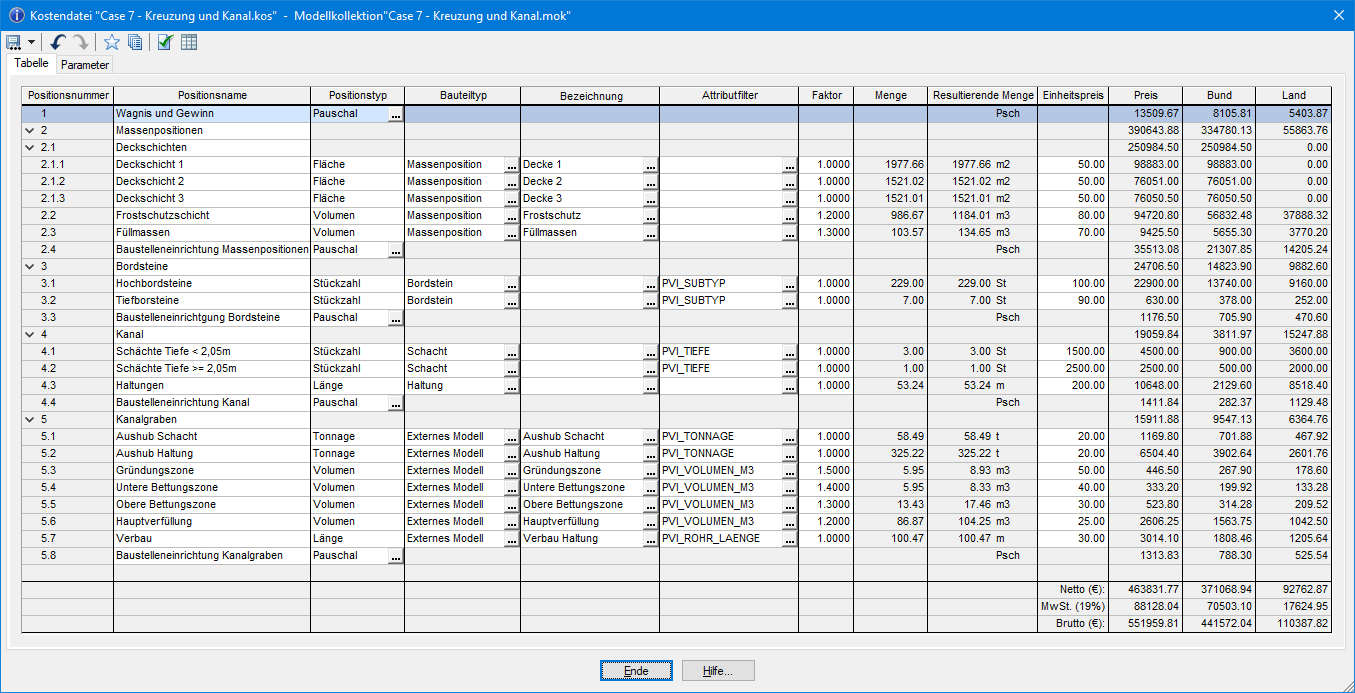The image size is (1355, 693).
Task: Collapse the 3 Bordsteine section chevron
Action: coord(28,266)
